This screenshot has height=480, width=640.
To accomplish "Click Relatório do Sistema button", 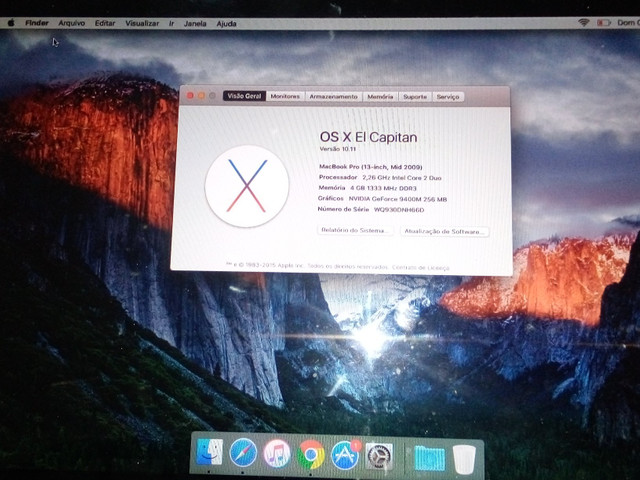I will click(x=355, y=231).
